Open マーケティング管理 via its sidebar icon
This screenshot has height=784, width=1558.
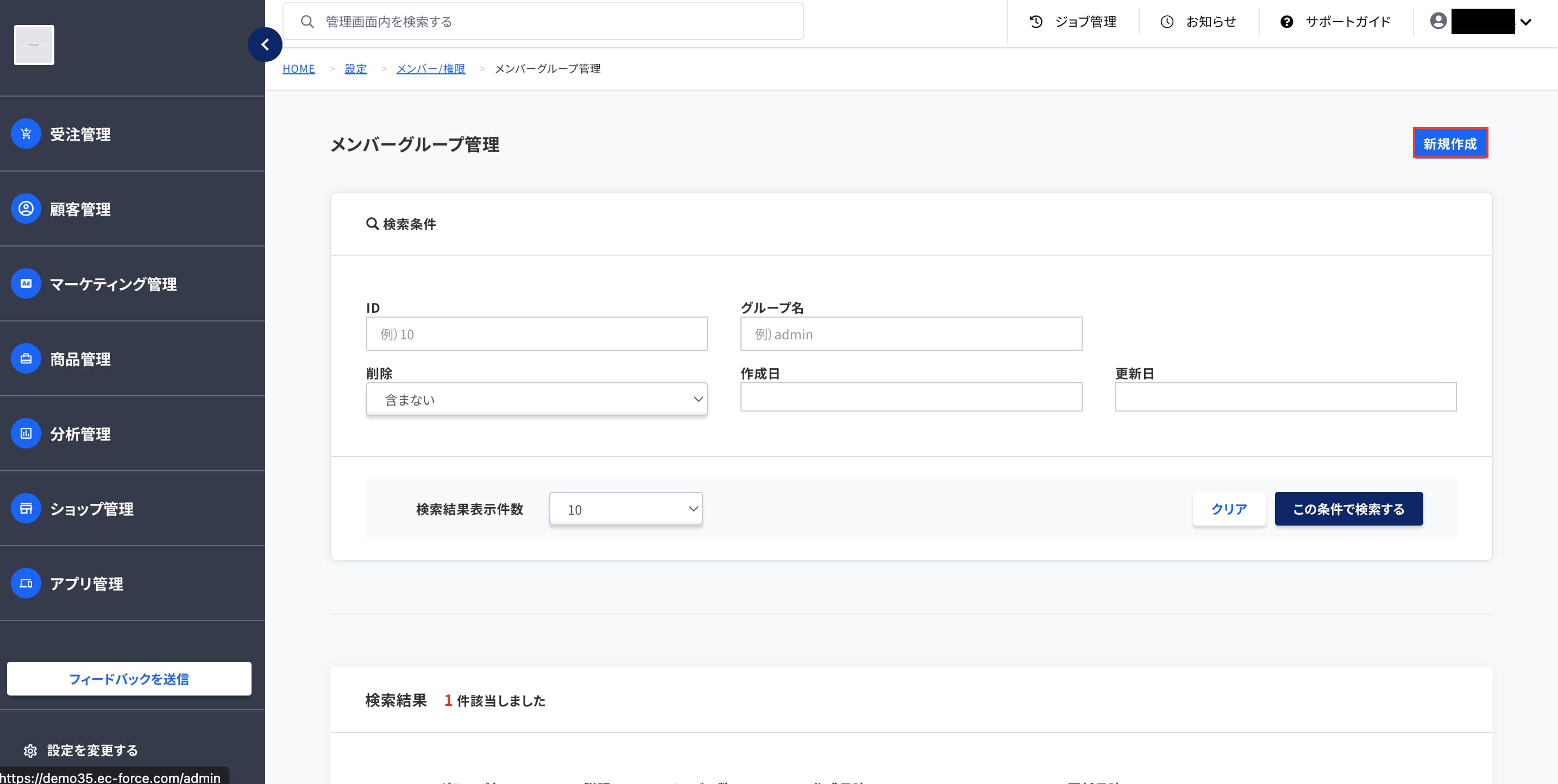tap(25, 283)
